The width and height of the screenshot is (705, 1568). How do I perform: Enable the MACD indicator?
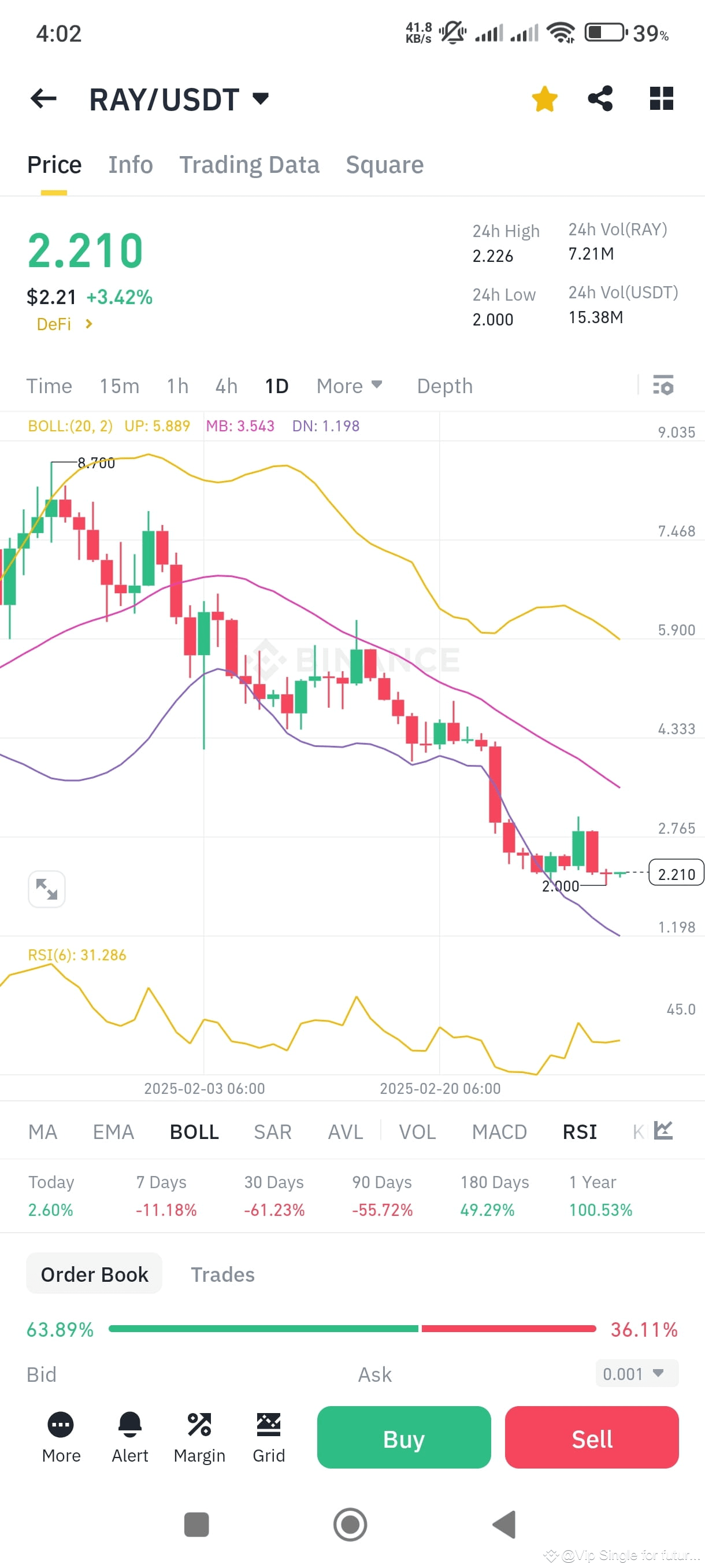pyautogui.click(x=499, y=1131)
